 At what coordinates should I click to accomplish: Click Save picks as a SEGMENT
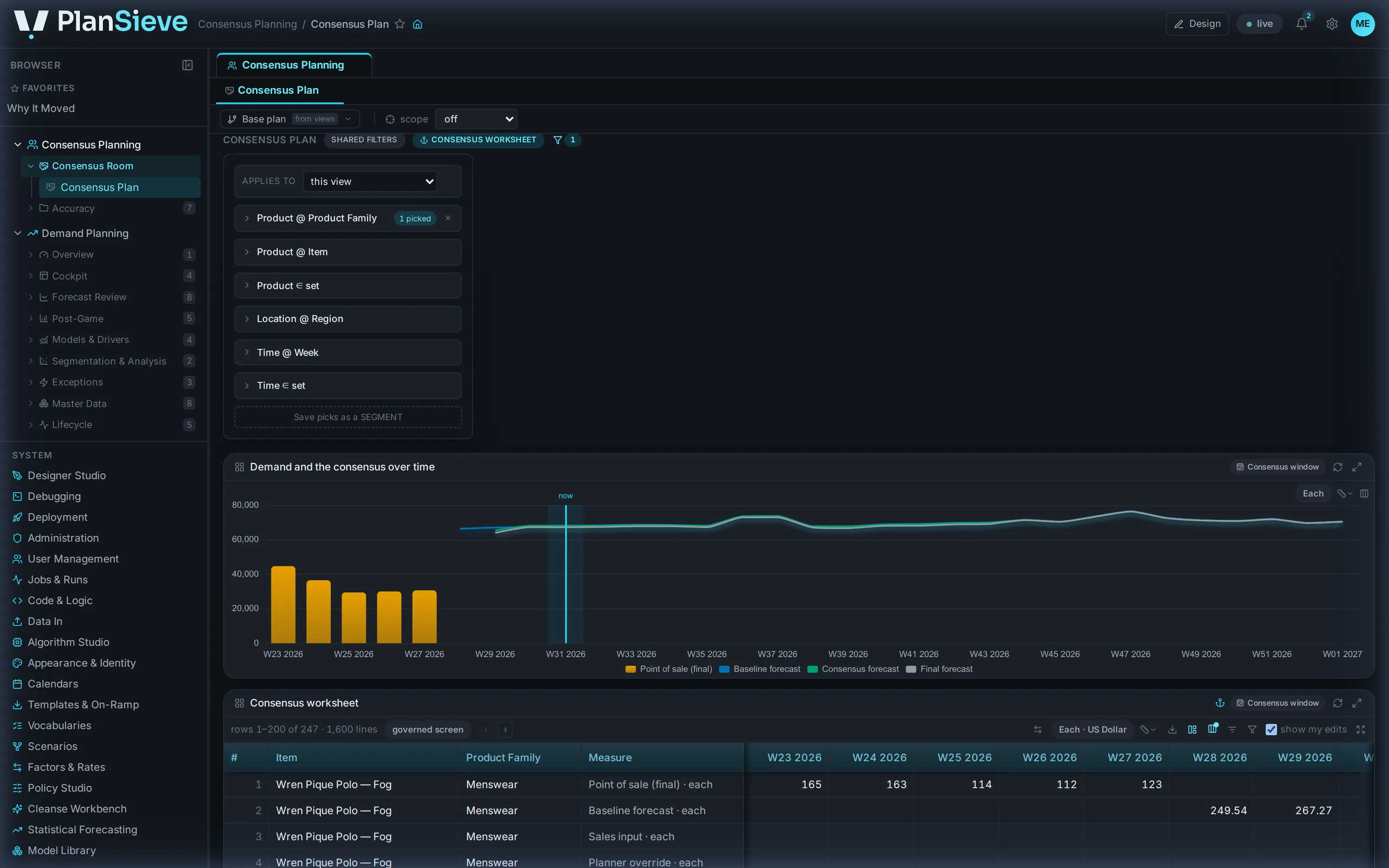348,417
